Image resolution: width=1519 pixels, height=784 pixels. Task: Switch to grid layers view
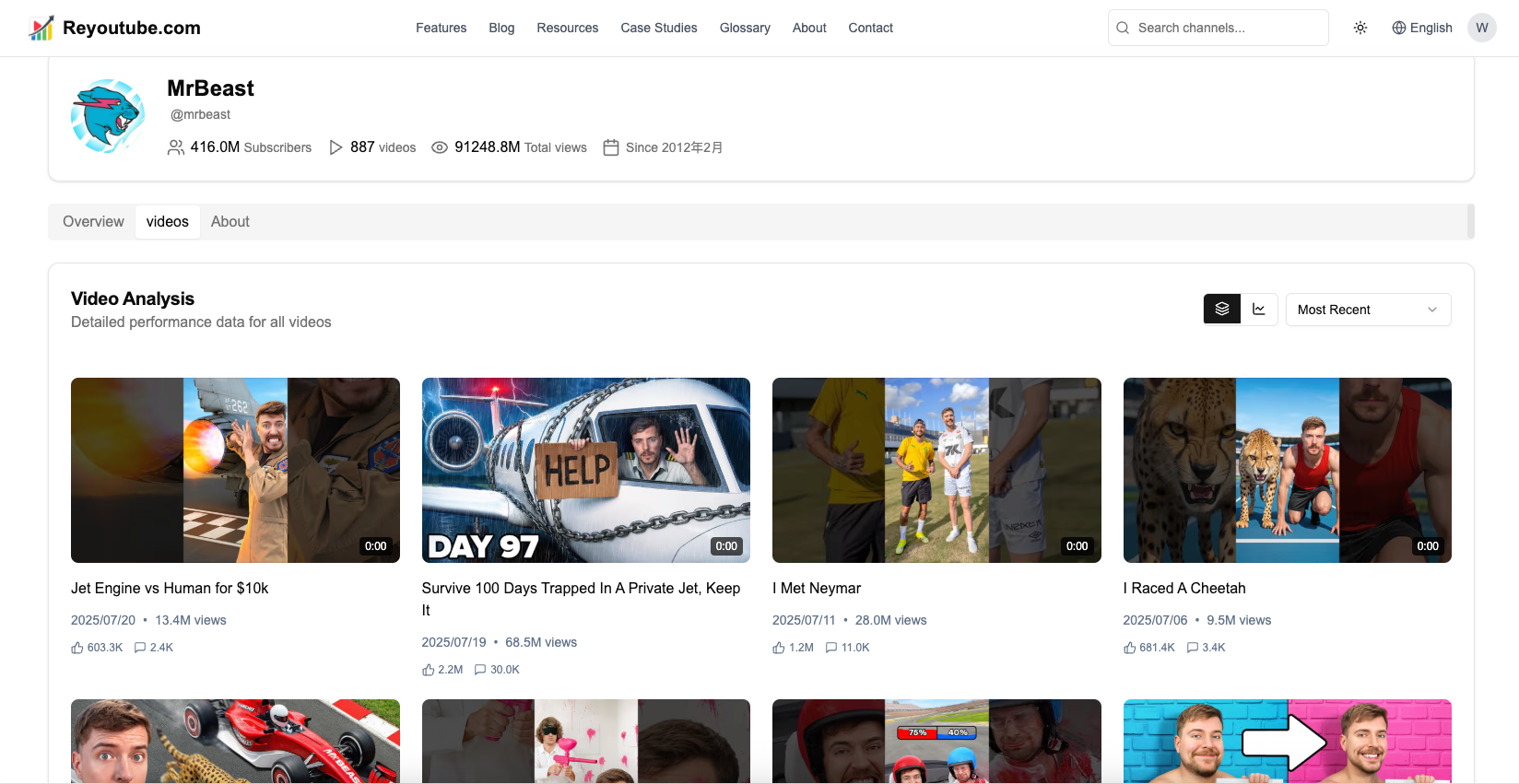pyautogui.click(x=1222, y=310)
